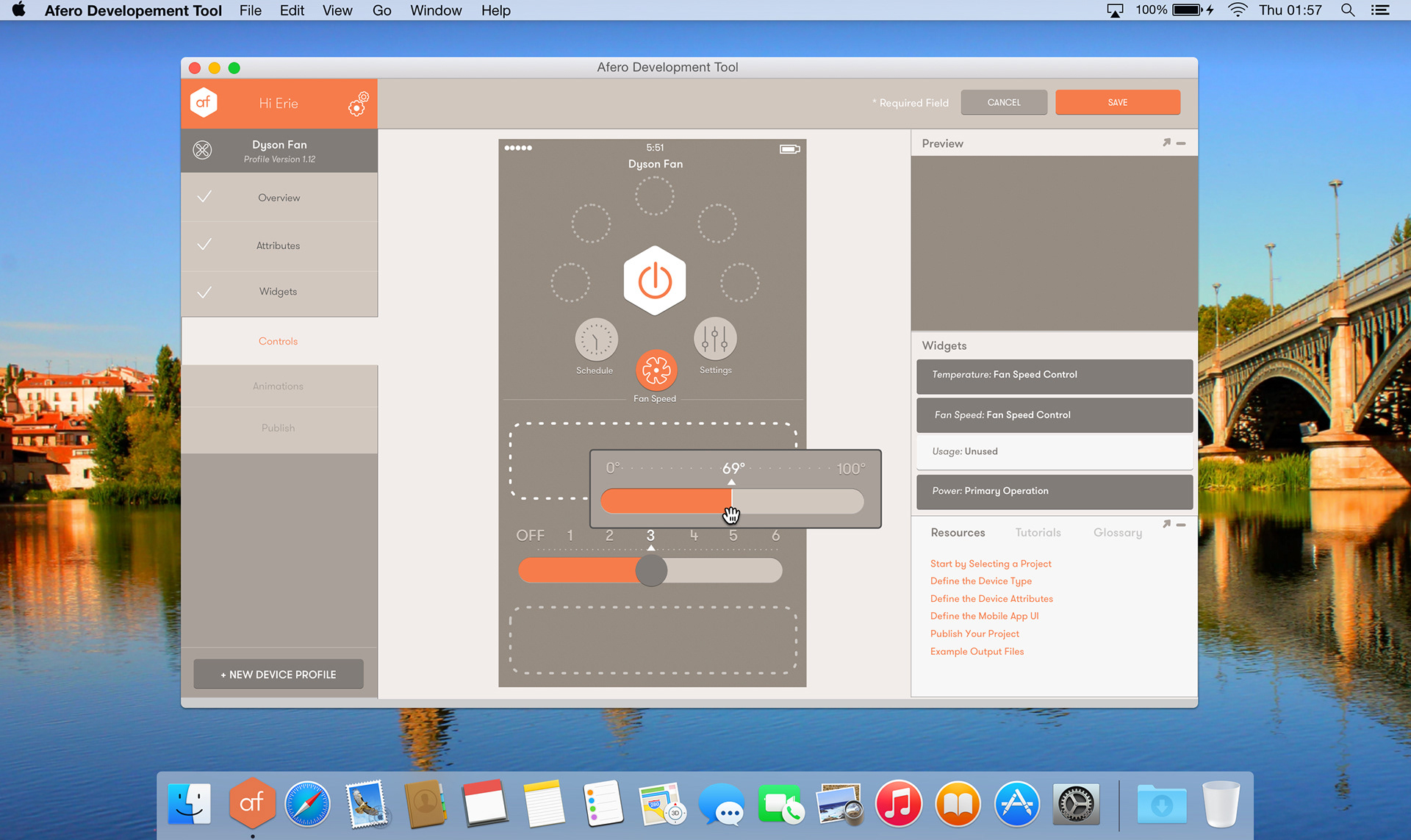Open the View menu
Viewport: 1411px width, 840px height.
[x=337, y=10]
